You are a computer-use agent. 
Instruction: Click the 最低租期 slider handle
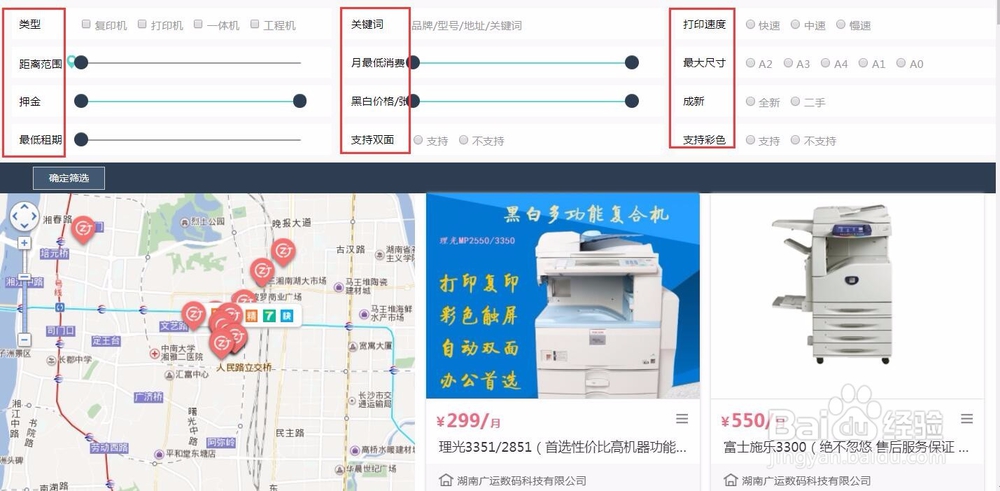point(81,140)
